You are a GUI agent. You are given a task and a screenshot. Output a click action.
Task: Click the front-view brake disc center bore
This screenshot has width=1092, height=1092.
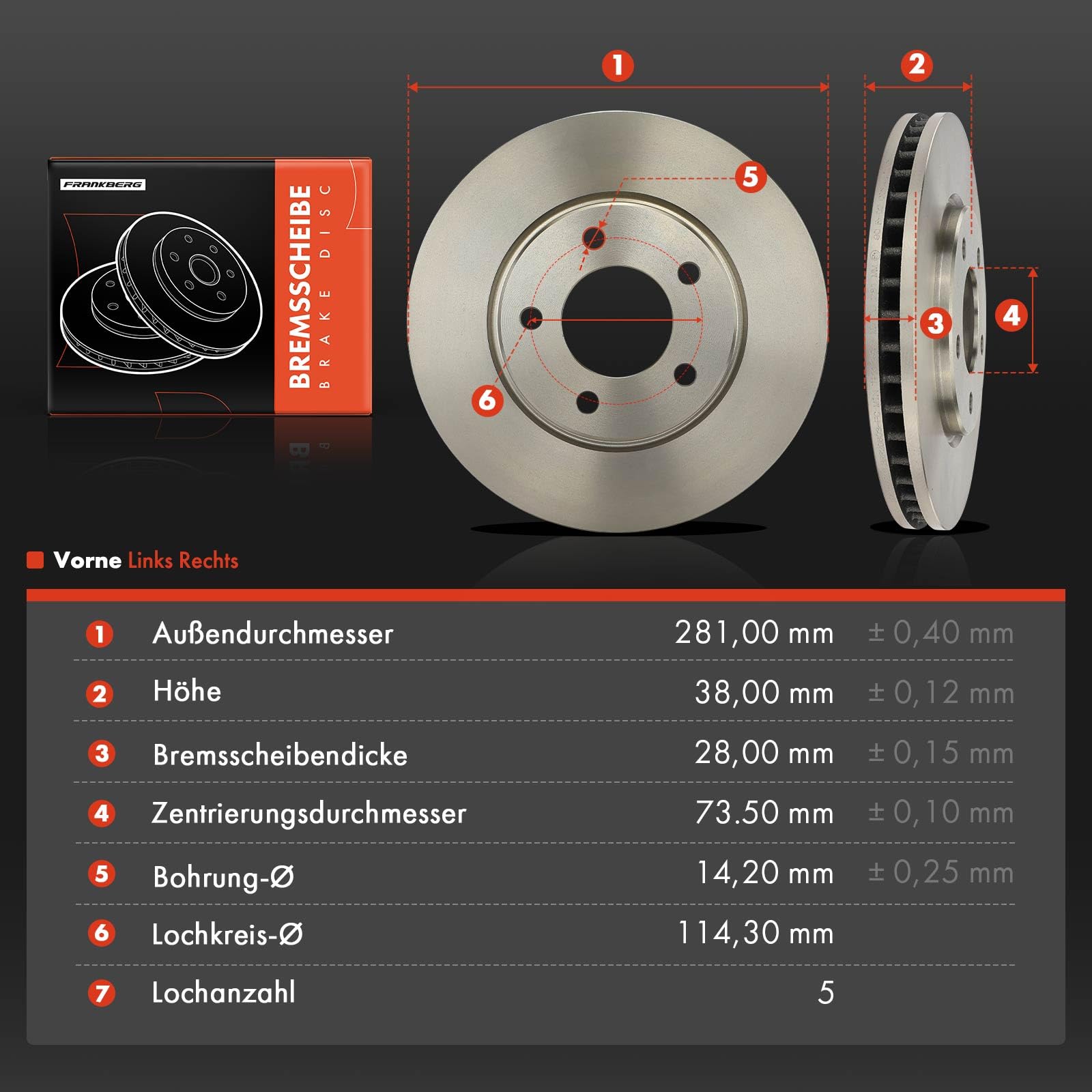(617, 321)
